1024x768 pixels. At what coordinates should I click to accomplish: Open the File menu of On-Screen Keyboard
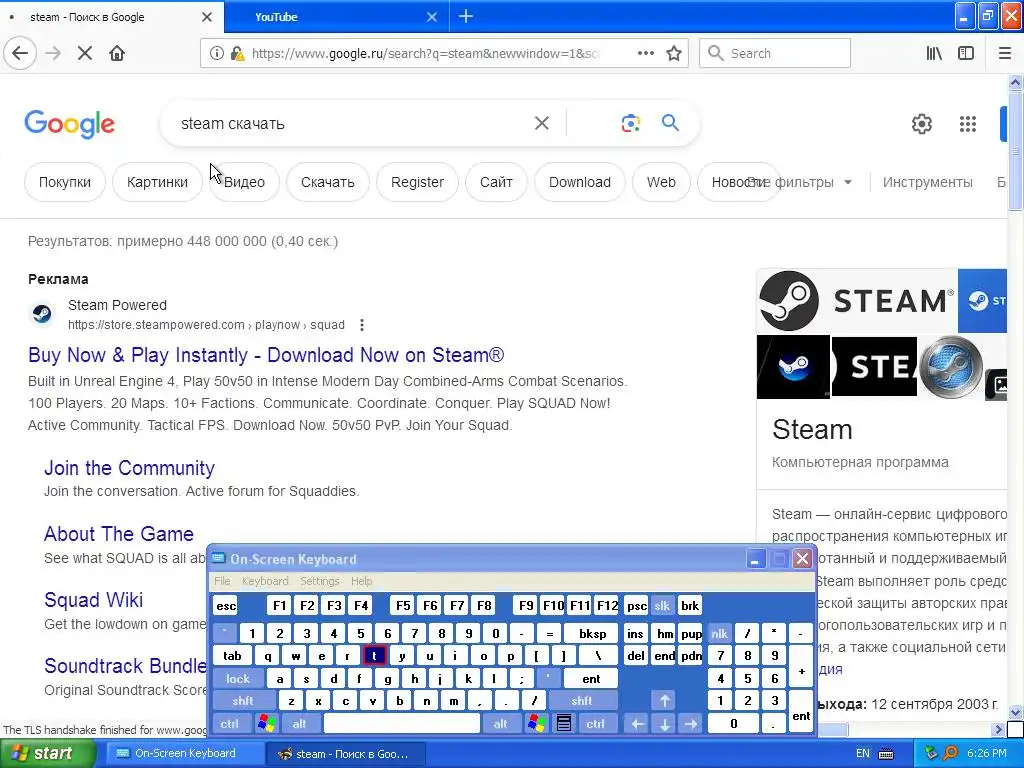[x=222, y=581]
